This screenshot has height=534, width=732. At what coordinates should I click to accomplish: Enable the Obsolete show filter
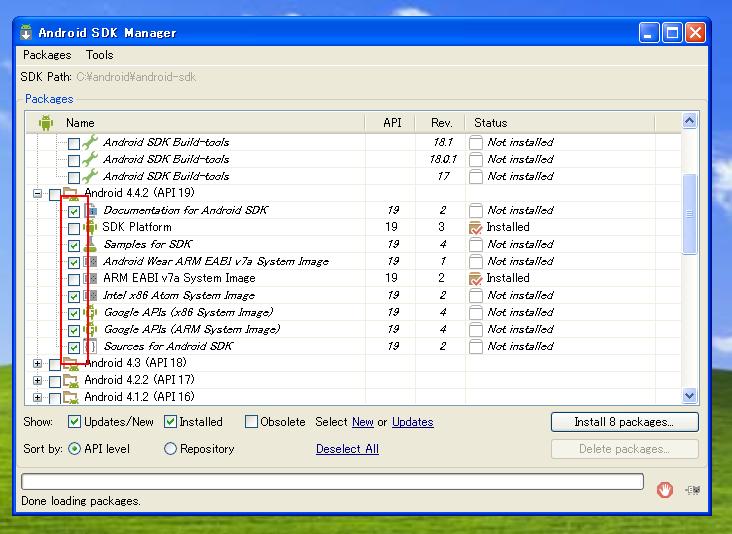(251, 422)
